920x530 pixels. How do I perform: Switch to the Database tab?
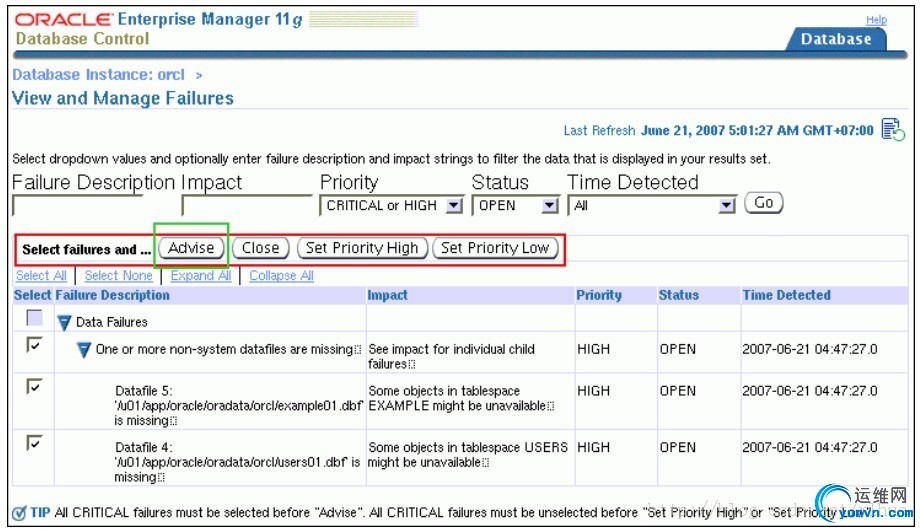coord(836,39)
